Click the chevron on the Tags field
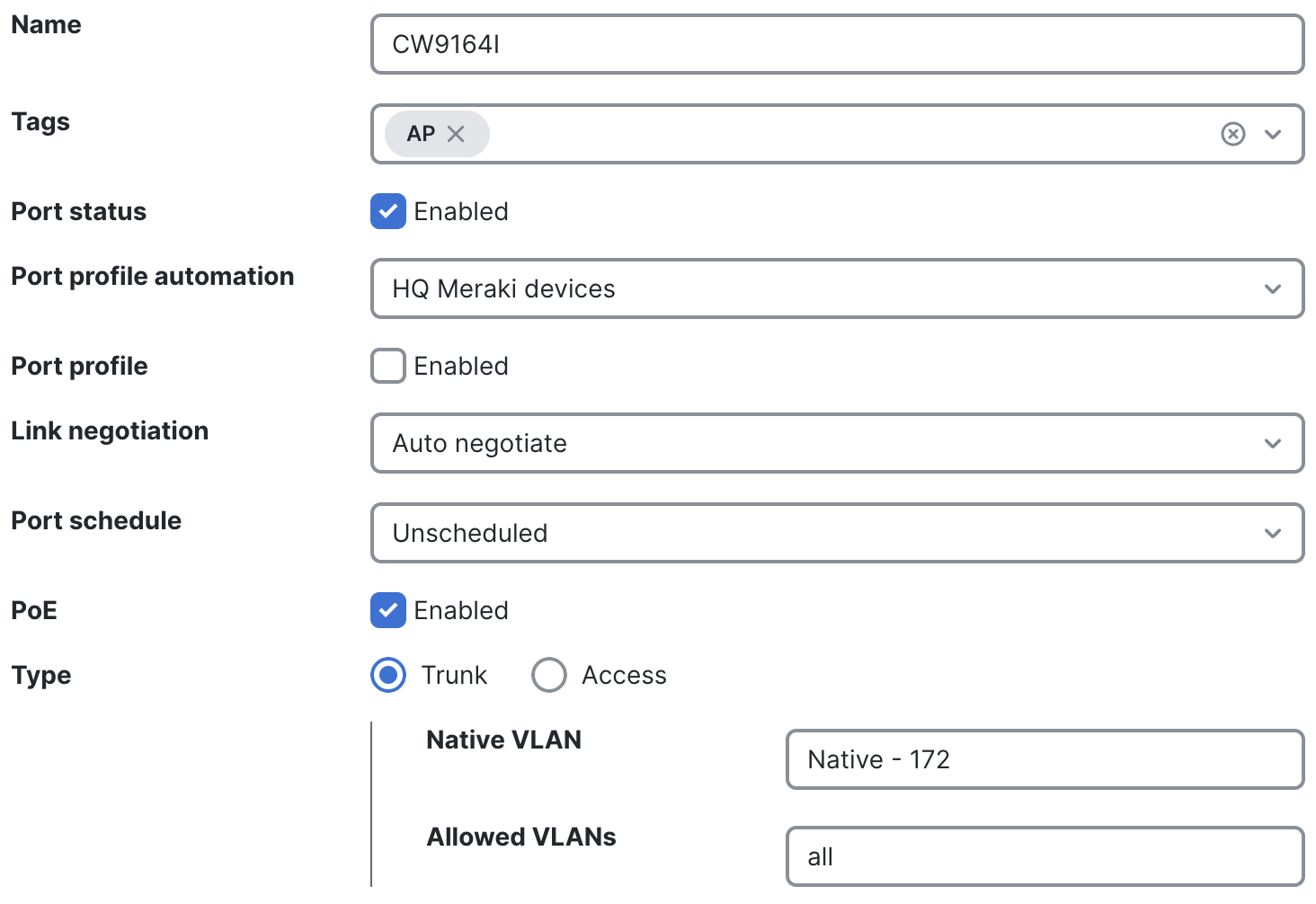The width and height of the screenshot is (1316, 904). (x=1273, y=134)
